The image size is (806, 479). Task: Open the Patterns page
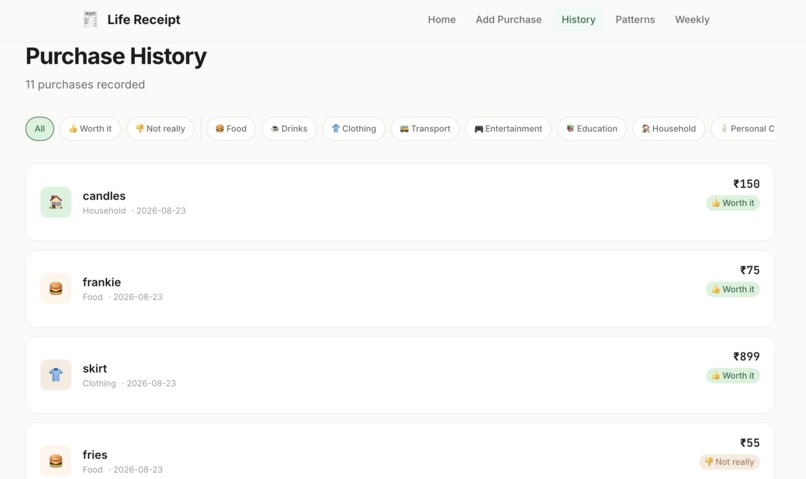635,20
